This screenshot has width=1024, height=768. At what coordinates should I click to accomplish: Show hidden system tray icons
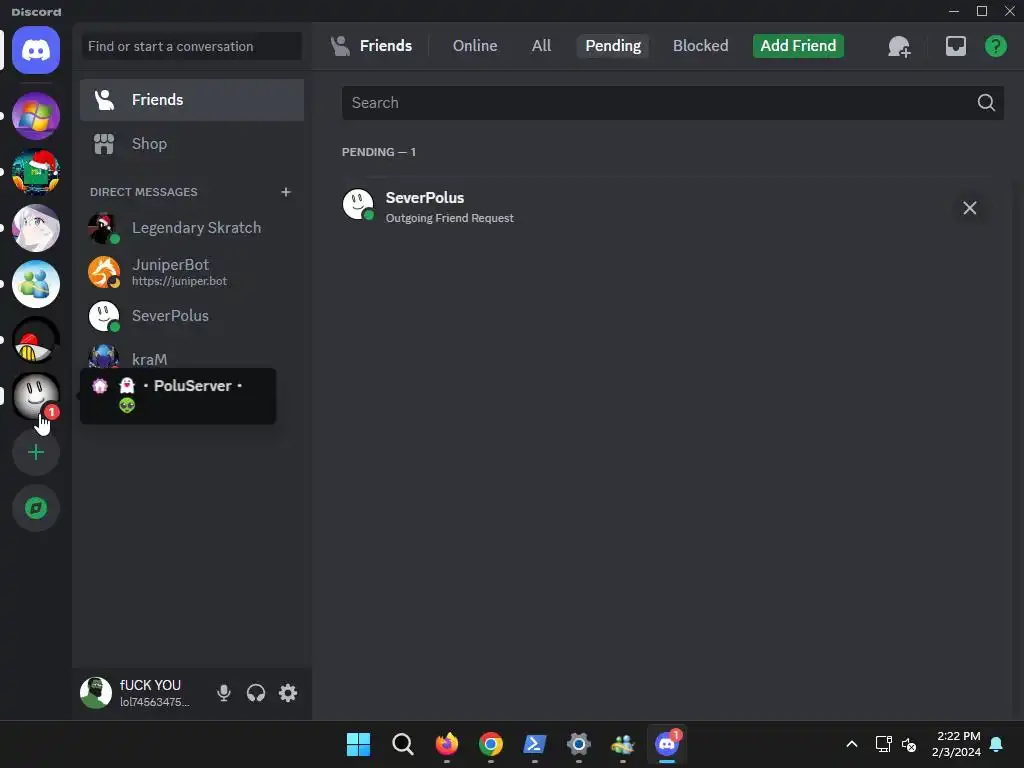(852, 744)
